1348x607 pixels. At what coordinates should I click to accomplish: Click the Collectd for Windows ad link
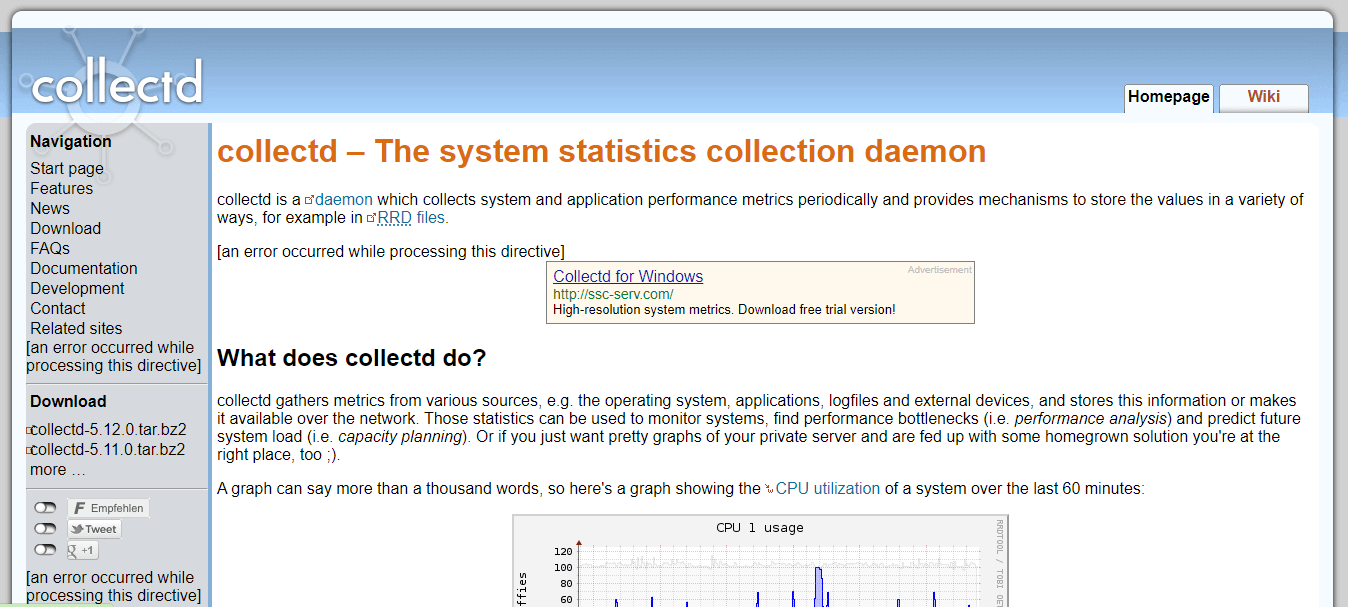point(627,277)
